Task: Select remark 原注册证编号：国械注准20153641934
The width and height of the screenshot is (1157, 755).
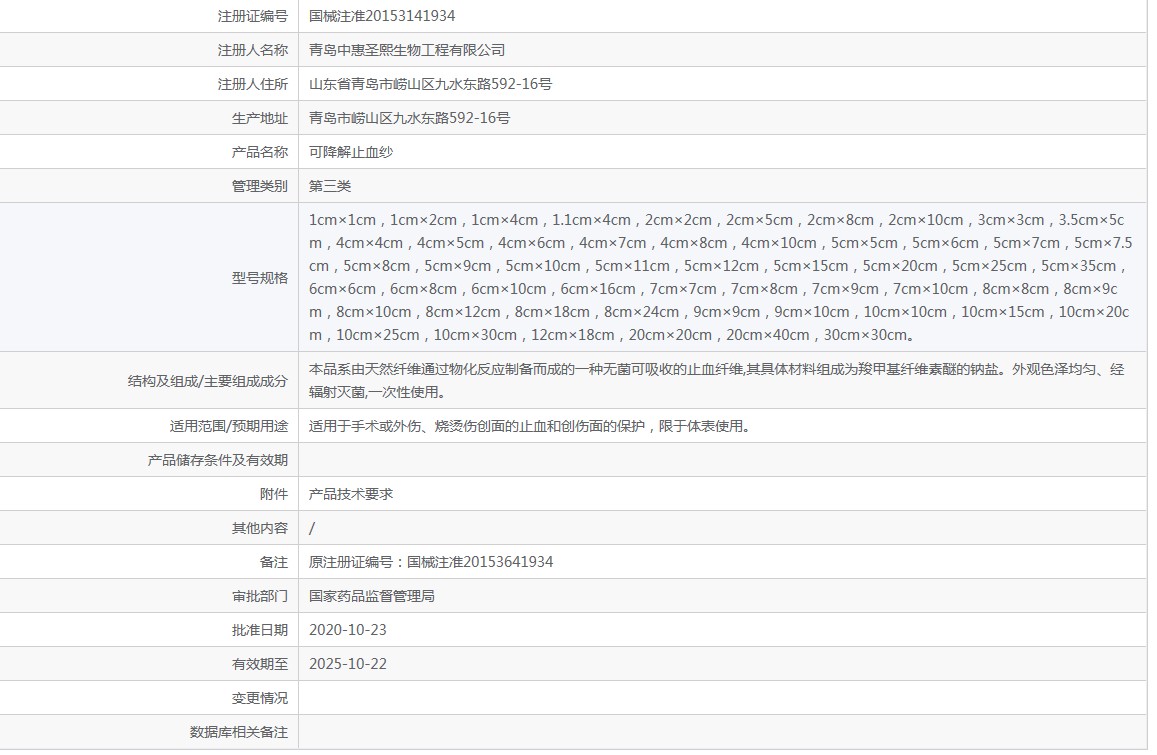Action: point(431,562)
